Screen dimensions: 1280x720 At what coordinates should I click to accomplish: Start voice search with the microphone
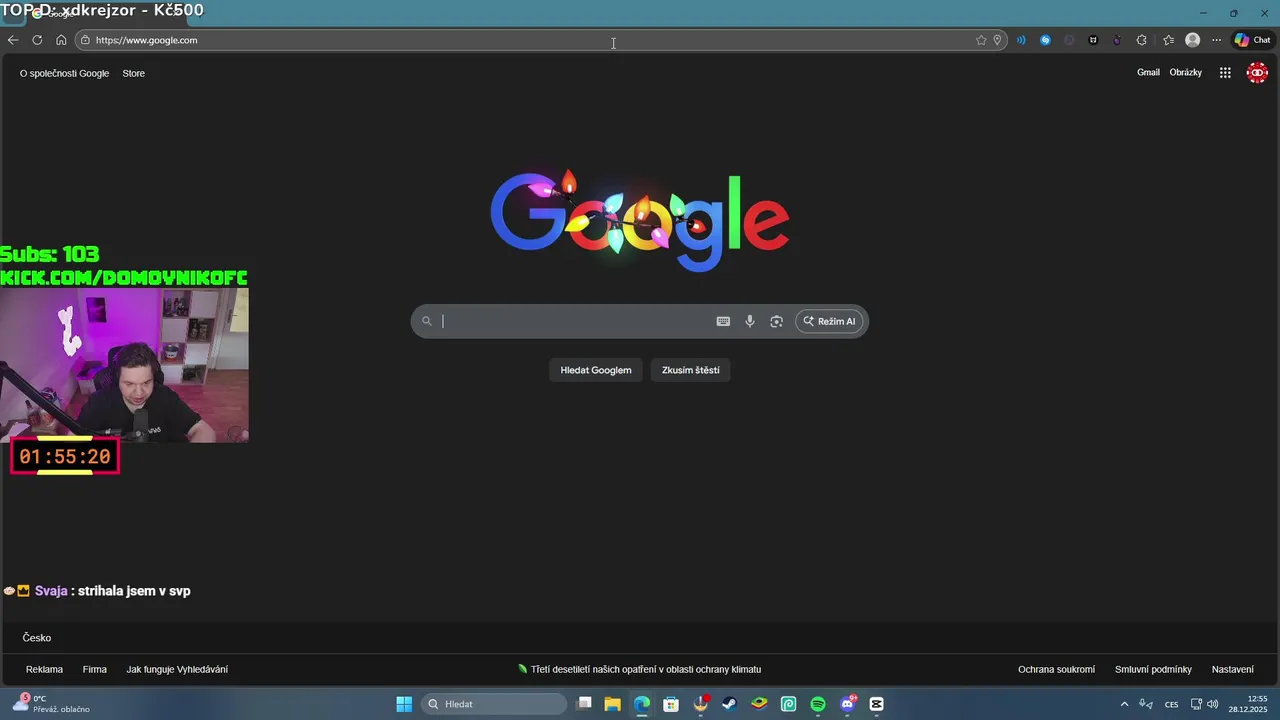(750, 321)
